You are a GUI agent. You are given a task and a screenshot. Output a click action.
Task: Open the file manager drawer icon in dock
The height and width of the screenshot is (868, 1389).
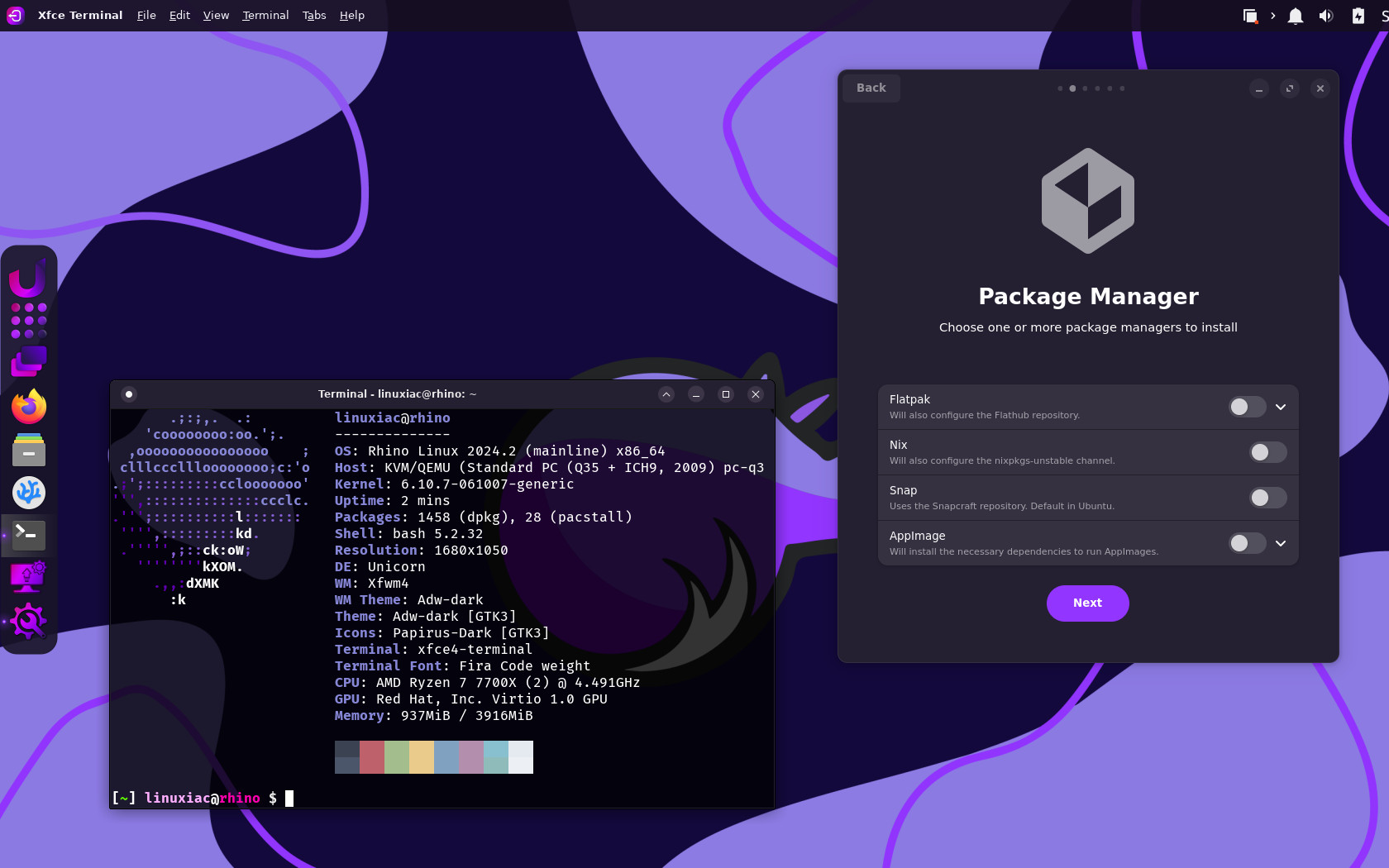[29, 450]
